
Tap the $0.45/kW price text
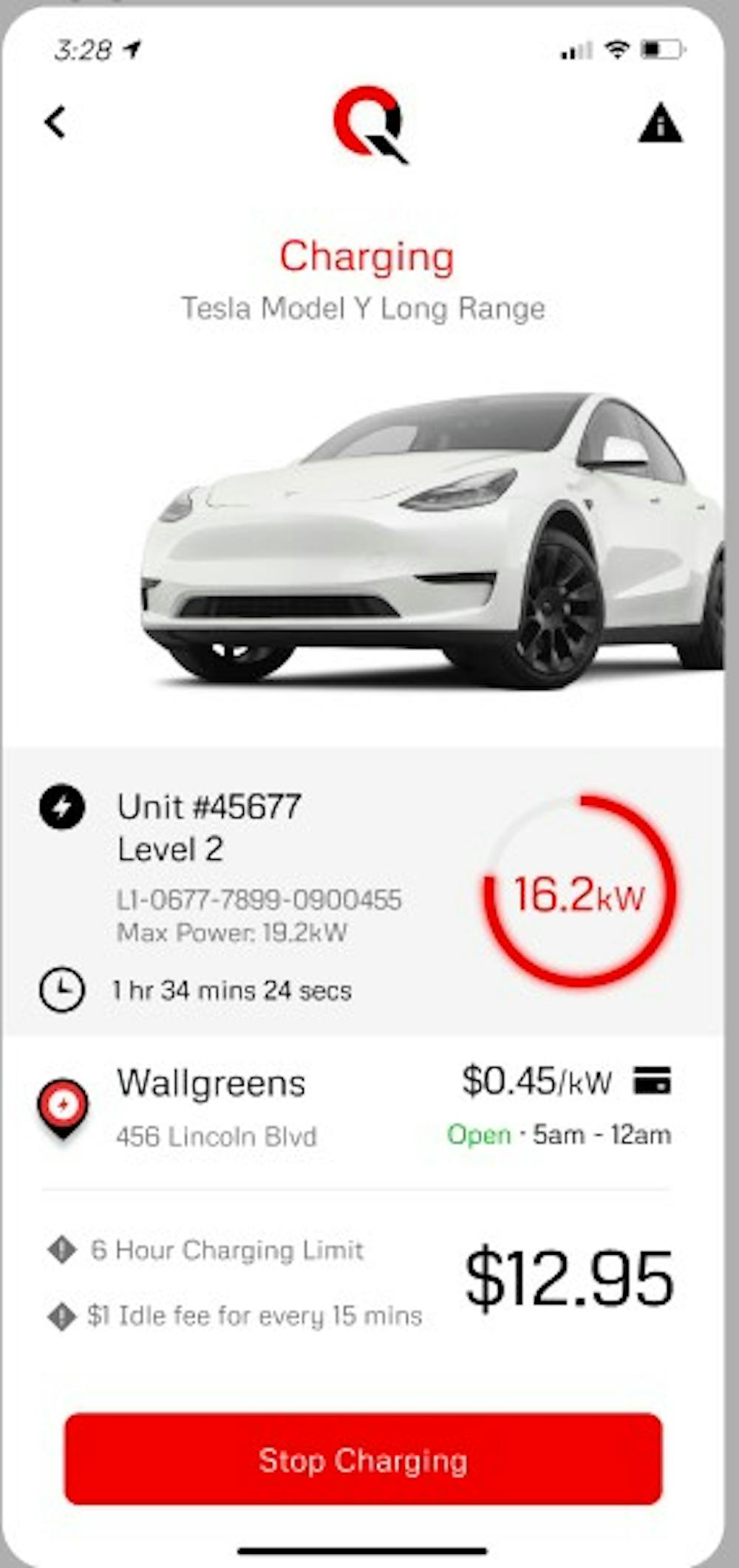[x=537, y=1081]
